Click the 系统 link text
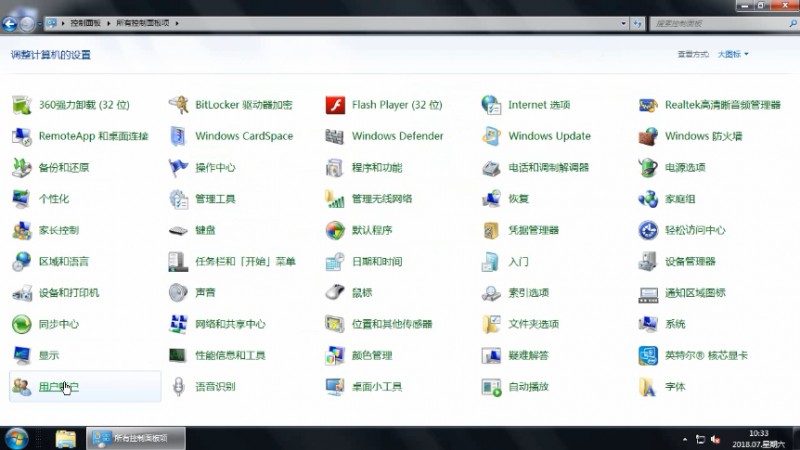The image size is (800, 450). point(675,324)
